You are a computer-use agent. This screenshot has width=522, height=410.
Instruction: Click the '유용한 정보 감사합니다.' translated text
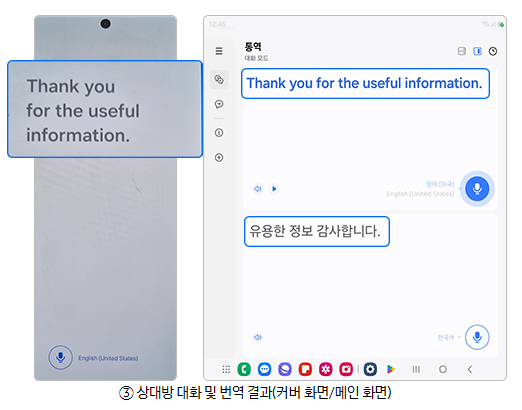315,231
